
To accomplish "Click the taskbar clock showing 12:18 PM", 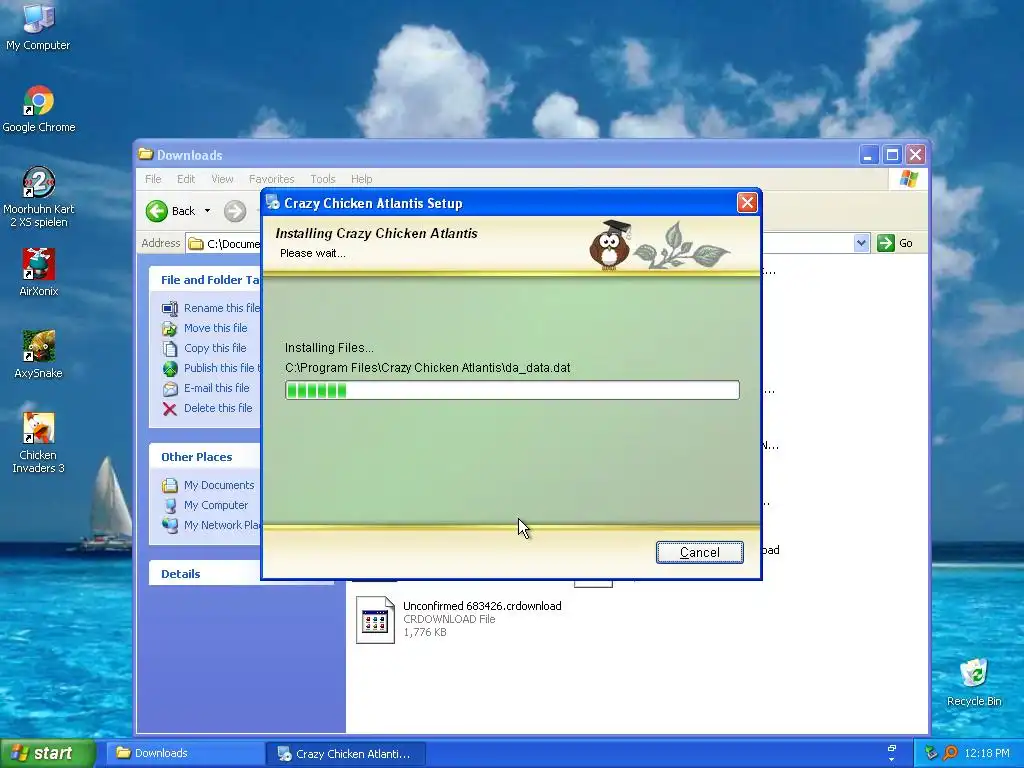I will point(986,753).
